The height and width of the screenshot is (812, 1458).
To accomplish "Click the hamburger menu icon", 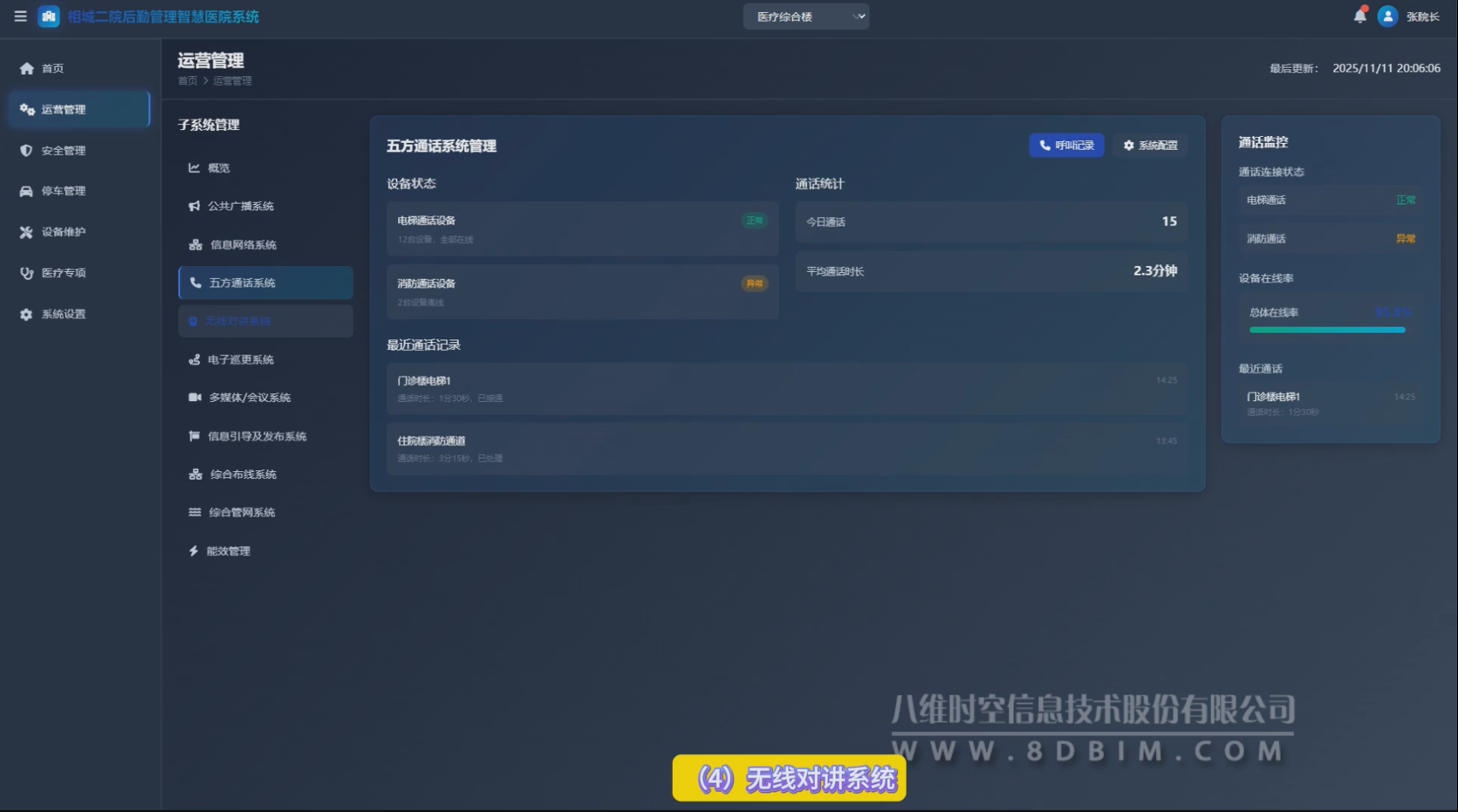I will (20, 17).
